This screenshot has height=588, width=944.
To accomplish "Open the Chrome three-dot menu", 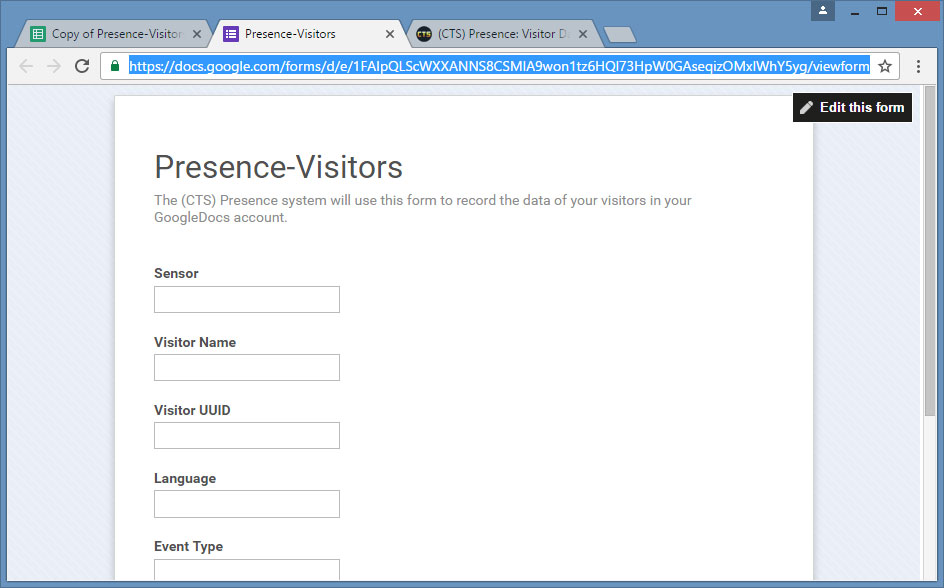I will (918, 66).
